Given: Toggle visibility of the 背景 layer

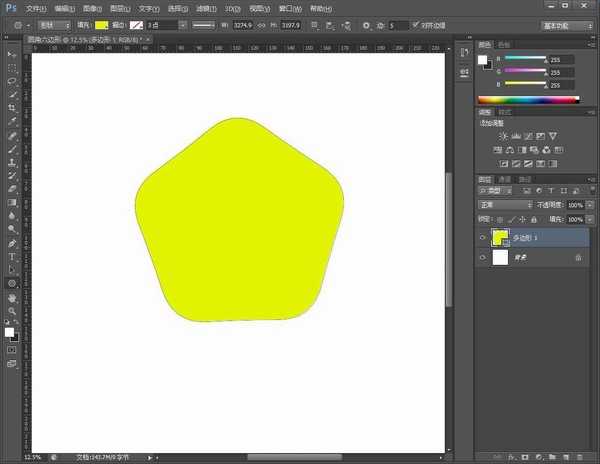Looking at the screenshot, I should (483, 258).
